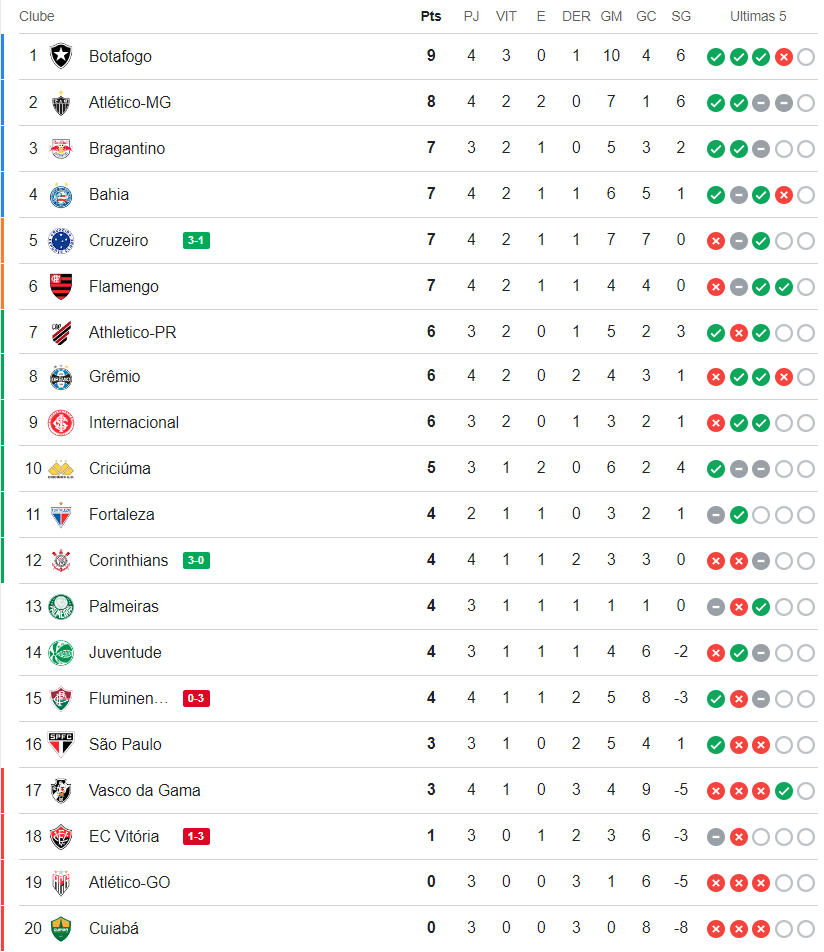This screenshot has height=952, width=824.
Task: Click the Fluminense 0-3 score badge
Action: (196, 698)
